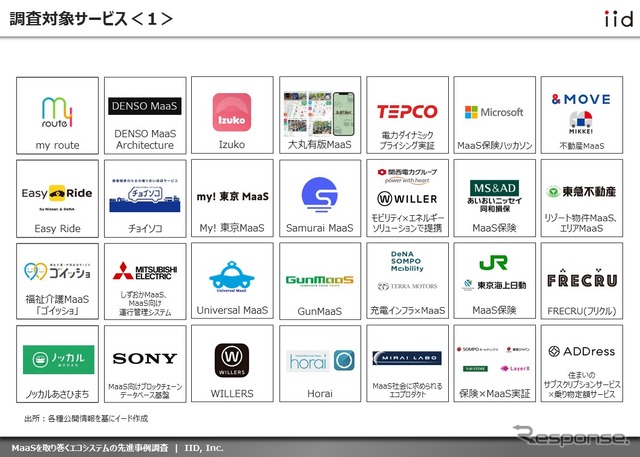Select the pink Izuko app icon

point(232,112)
